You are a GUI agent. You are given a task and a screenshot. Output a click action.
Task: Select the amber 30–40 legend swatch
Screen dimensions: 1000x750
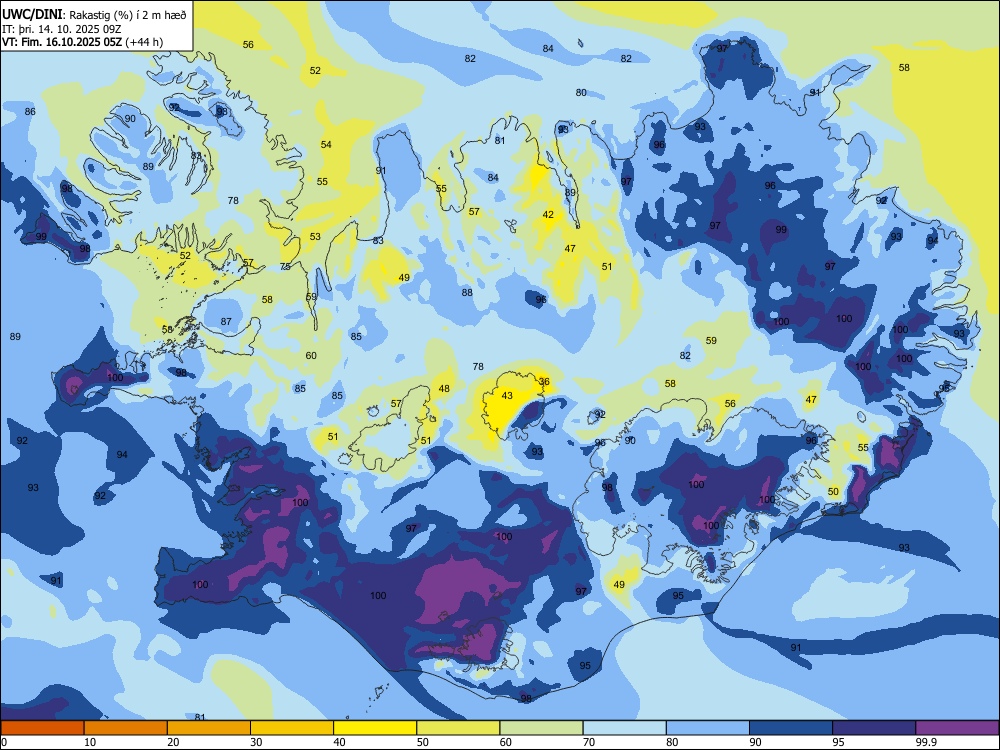click(x=292, y=728)
